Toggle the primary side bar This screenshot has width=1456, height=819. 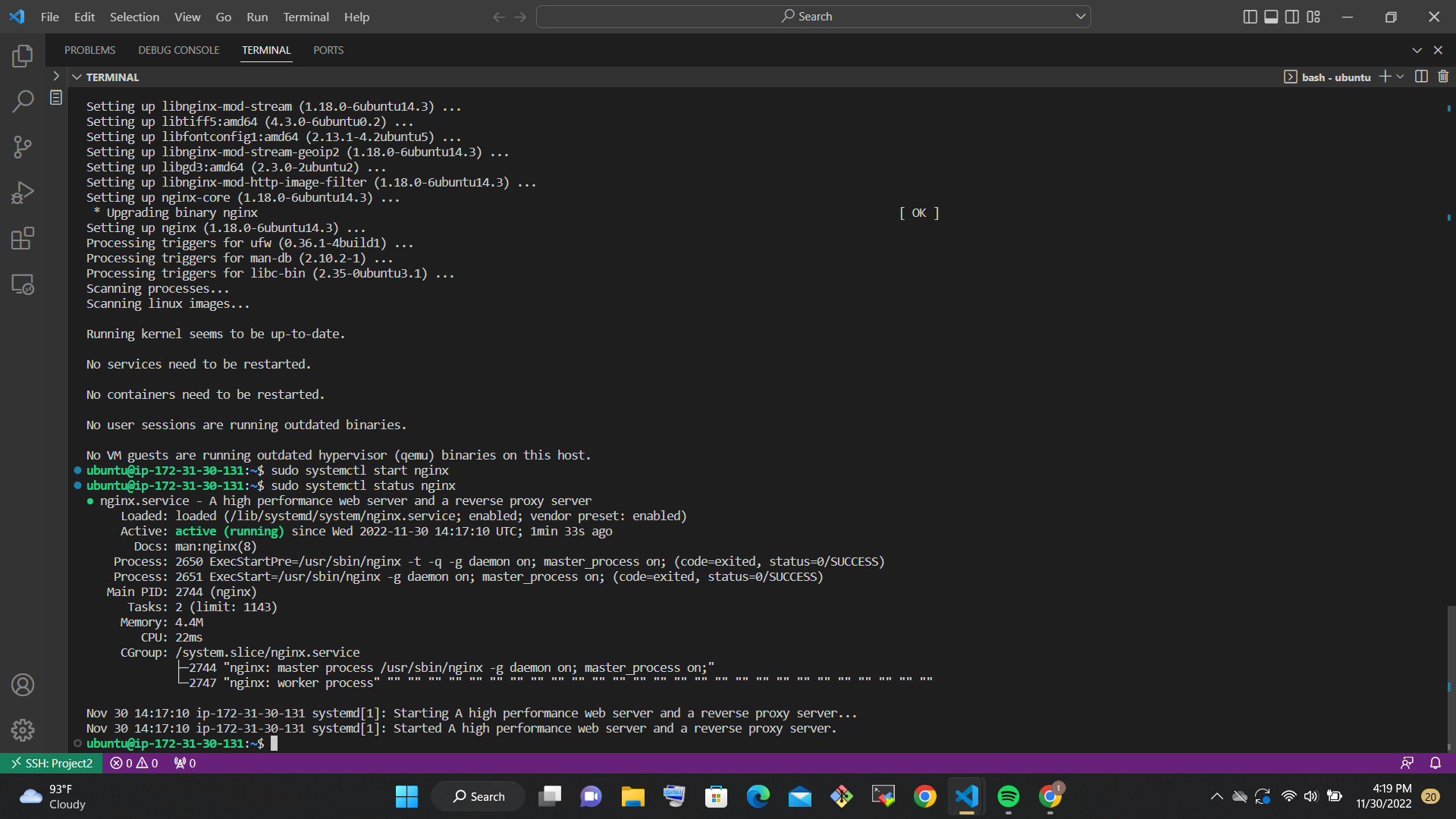[1250, 17]
